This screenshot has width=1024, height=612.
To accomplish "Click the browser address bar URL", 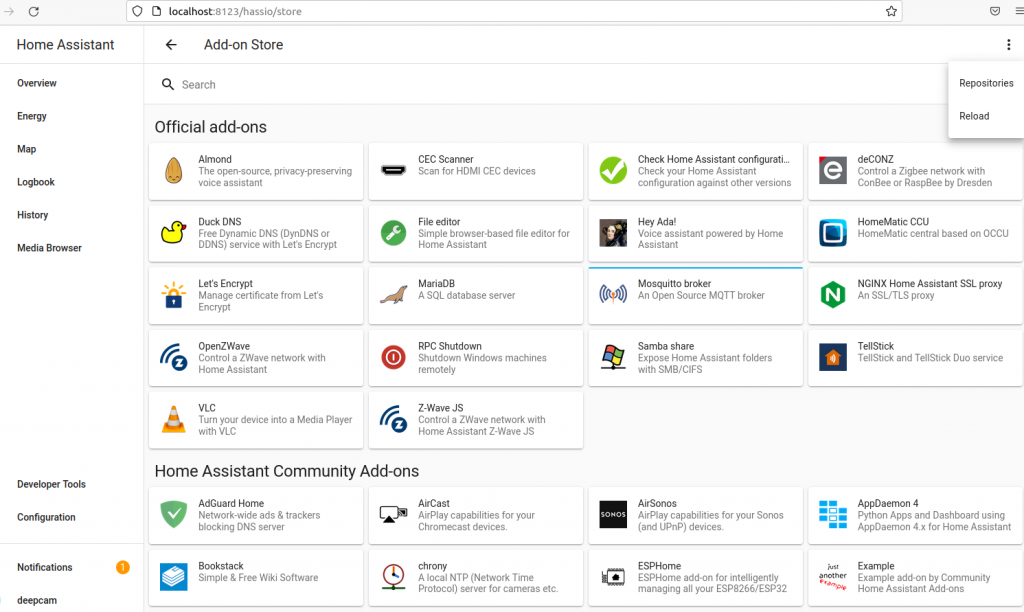I will pyautogui.click(x=235, y=11).
